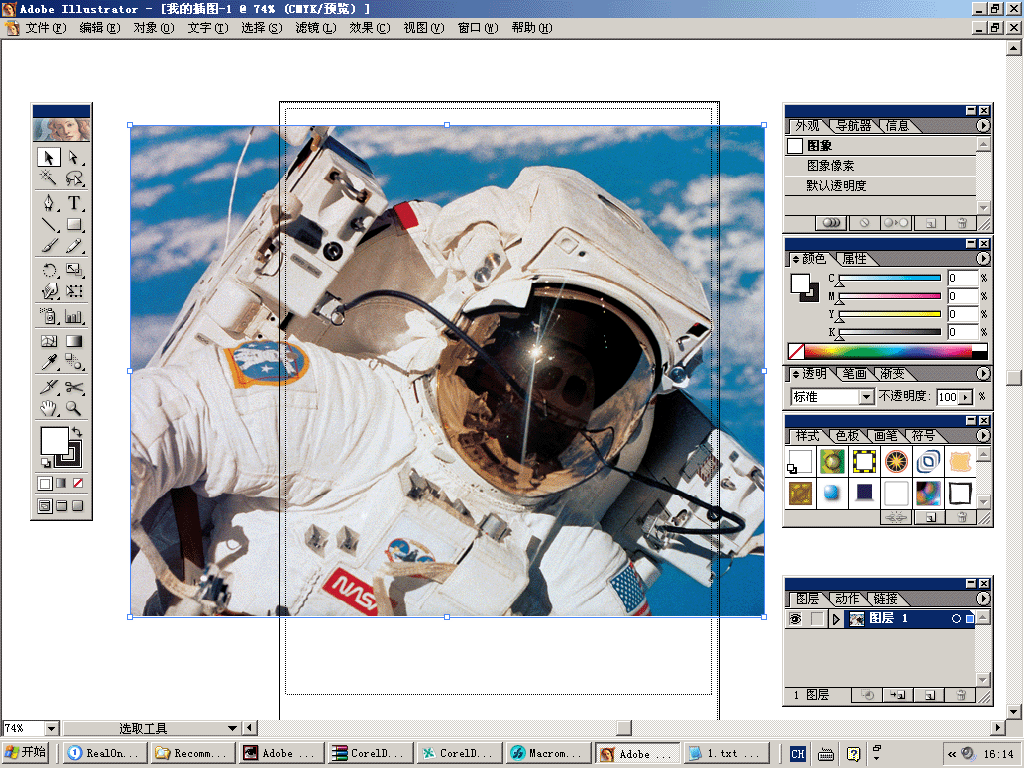Open the 效果 menu
The height and width of the screenshot is (768, 1024).
click(x=370, y=28)
